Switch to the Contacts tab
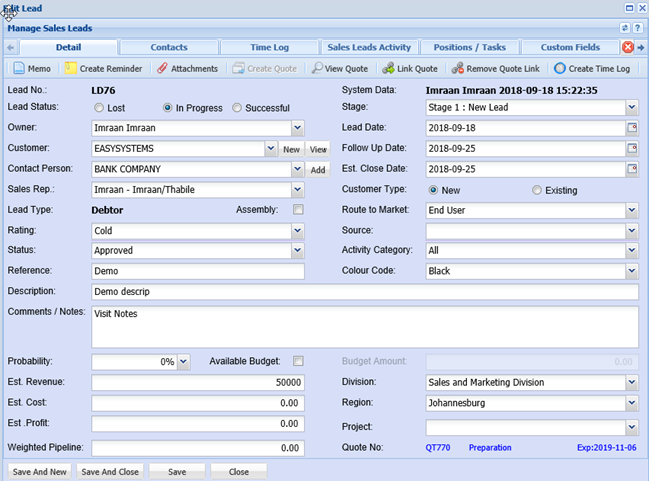Screen dimensions: 650x482 [x=168, y=47]
